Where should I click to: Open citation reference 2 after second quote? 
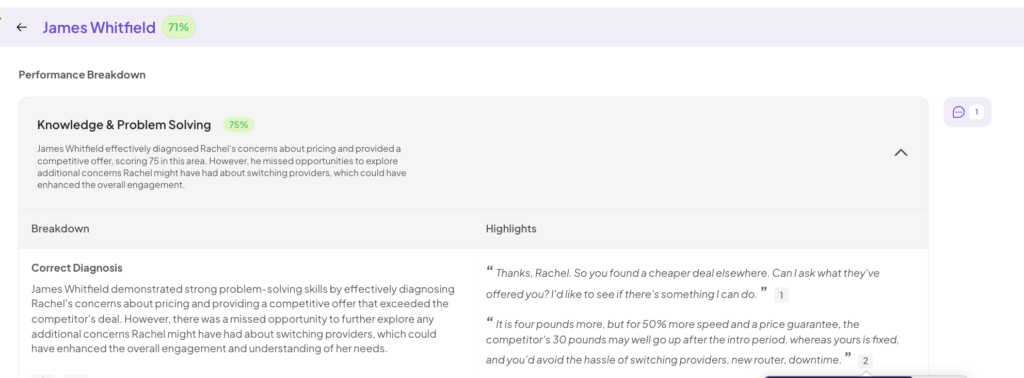tap(865, 360)
